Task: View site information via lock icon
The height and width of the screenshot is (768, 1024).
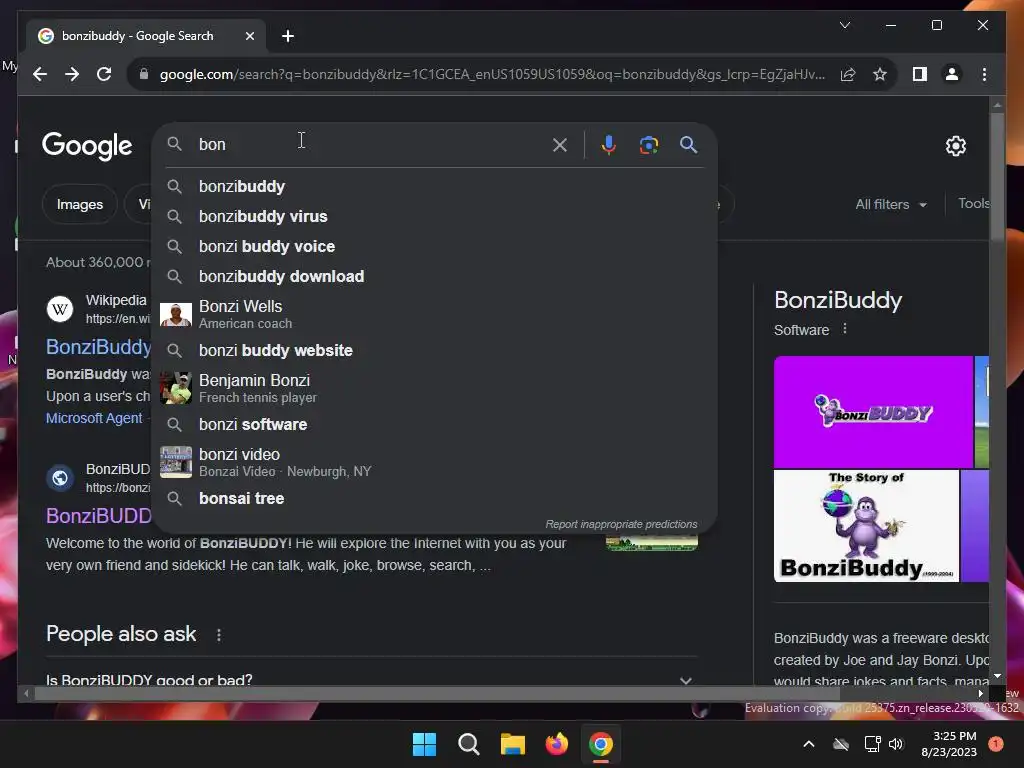Action: point(144,74)
